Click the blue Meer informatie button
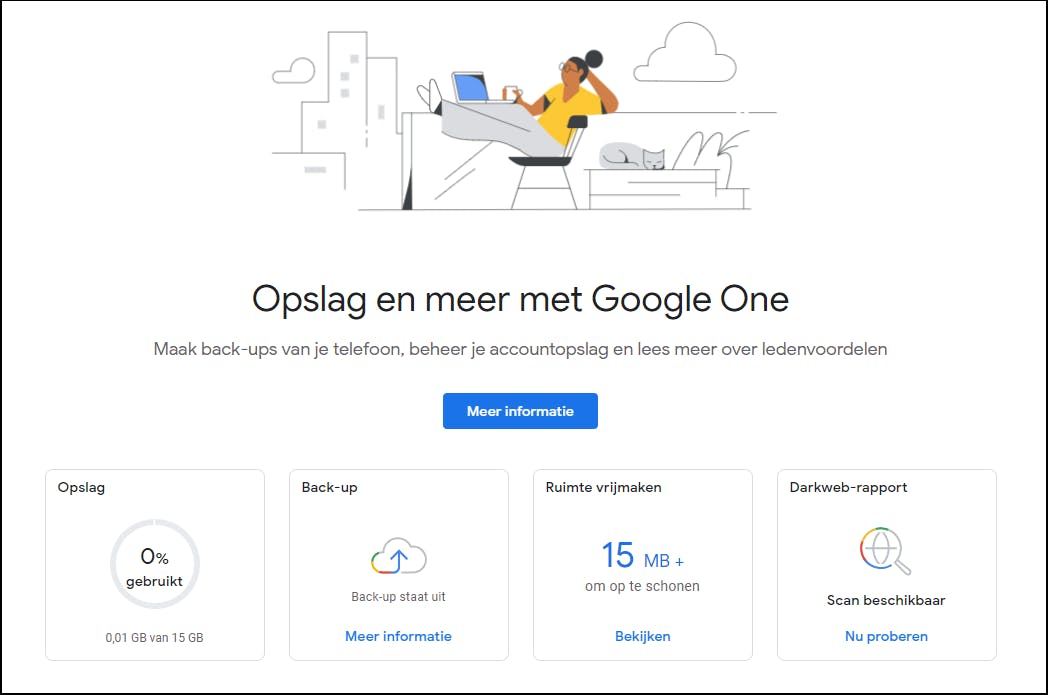The height and width of the screenshot is (695, 1048). click(x=520, y=411)
